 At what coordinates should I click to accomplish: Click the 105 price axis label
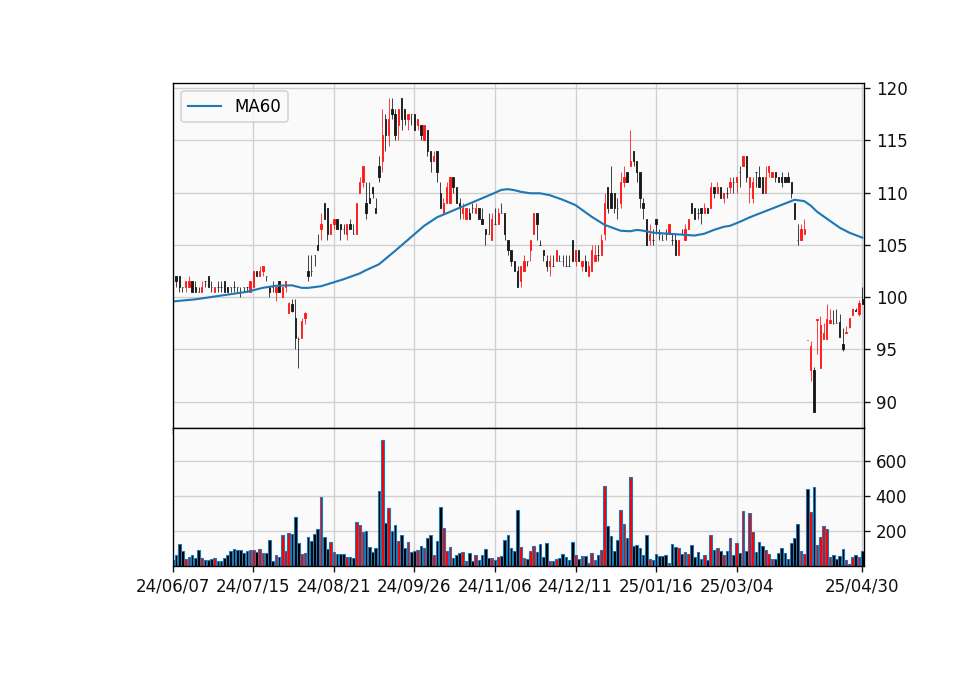click(892, 246)
